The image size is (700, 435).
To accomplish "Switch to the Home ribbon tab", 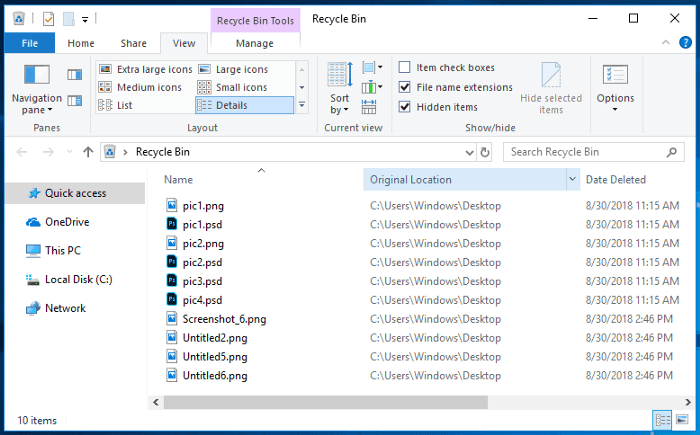I will coord(81,43).
